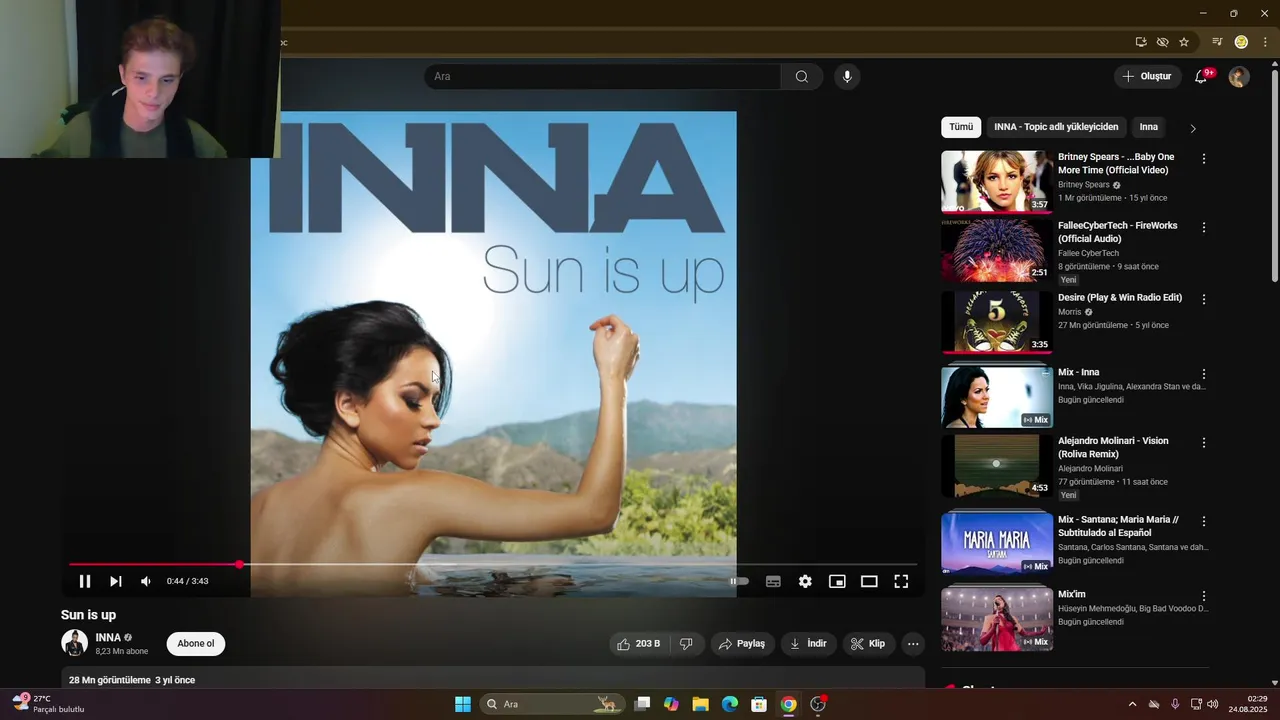Open the 'Oluştur' create button

click(x=1147, y=76)
